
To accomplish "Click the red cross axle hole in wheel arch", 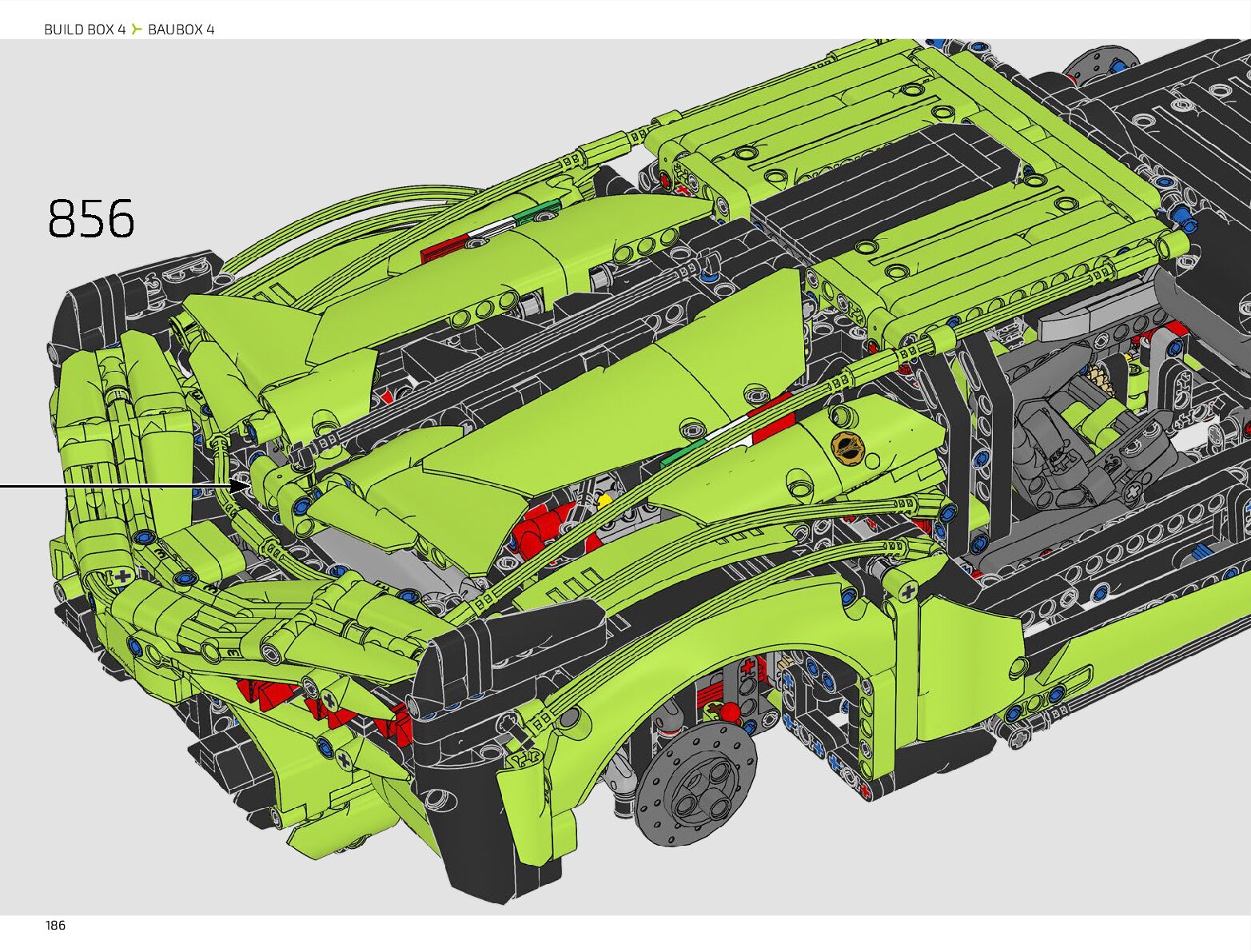I will point(748,667).
